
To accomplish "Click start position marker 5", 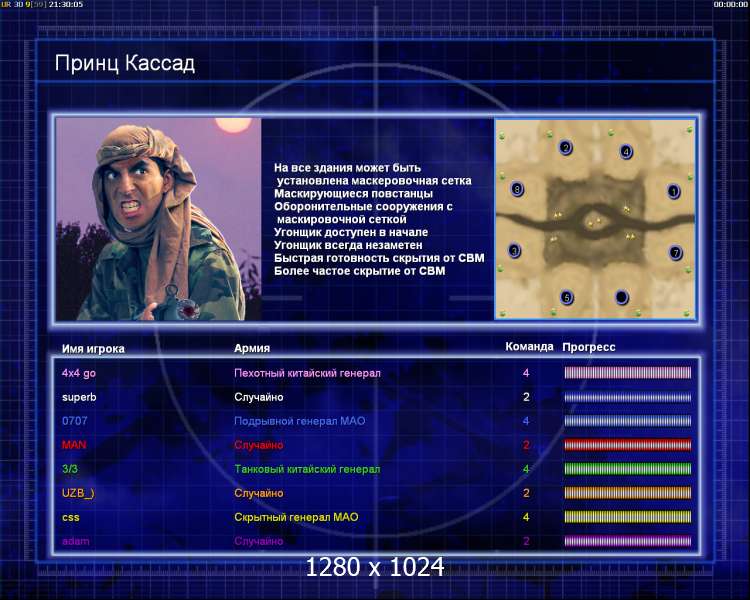I will click(566, 297).
